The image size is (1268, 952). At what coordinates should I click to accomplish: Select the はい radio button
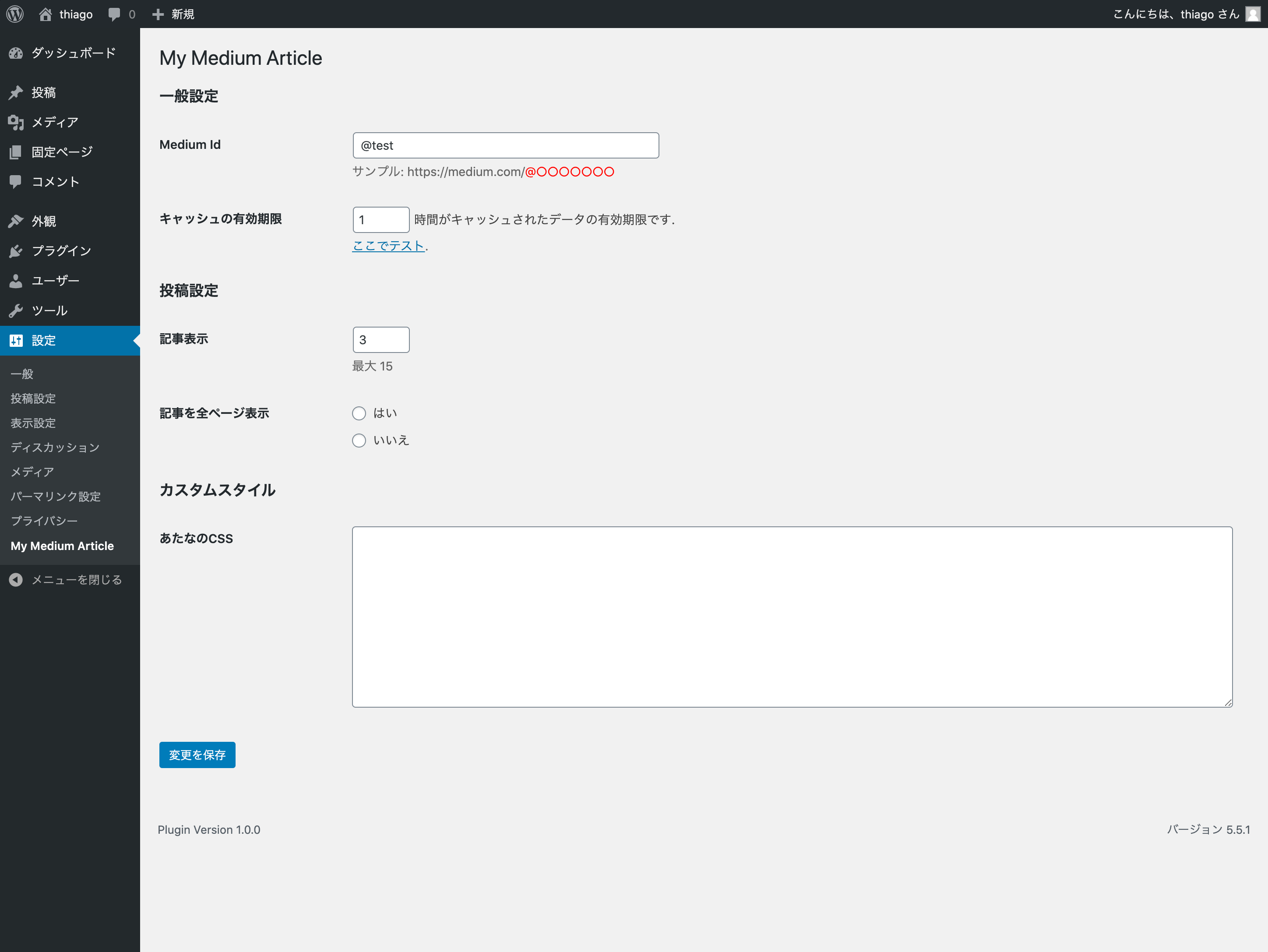point(358,413)
